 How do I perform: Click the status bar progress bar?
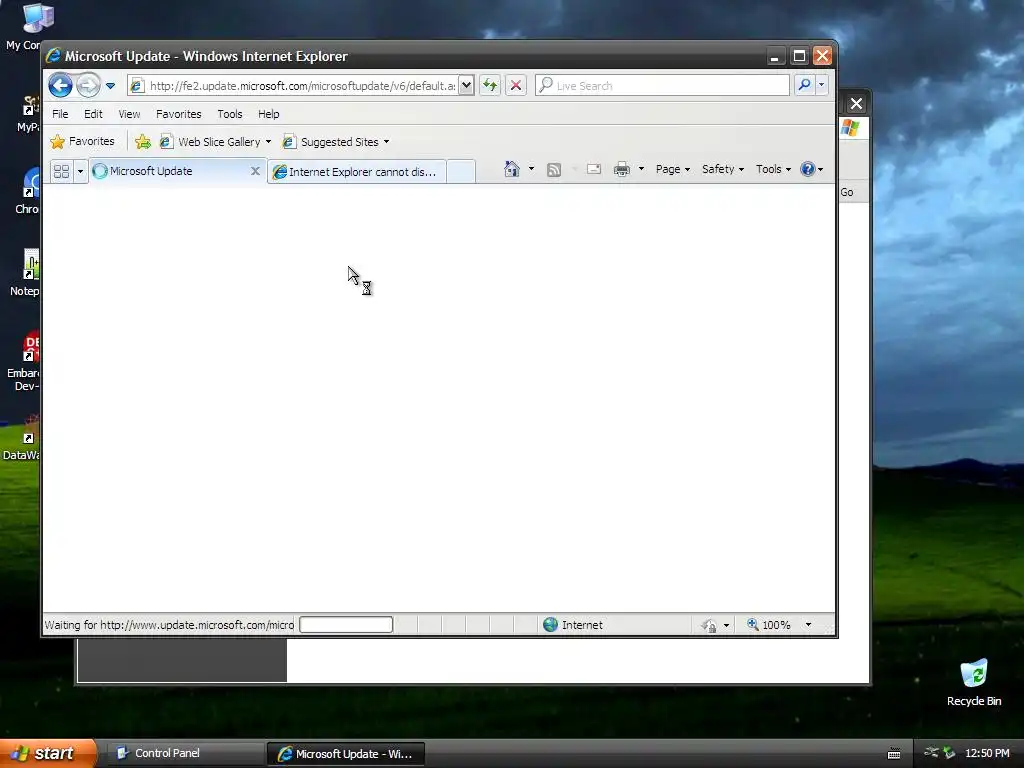[x=345, y=625]
